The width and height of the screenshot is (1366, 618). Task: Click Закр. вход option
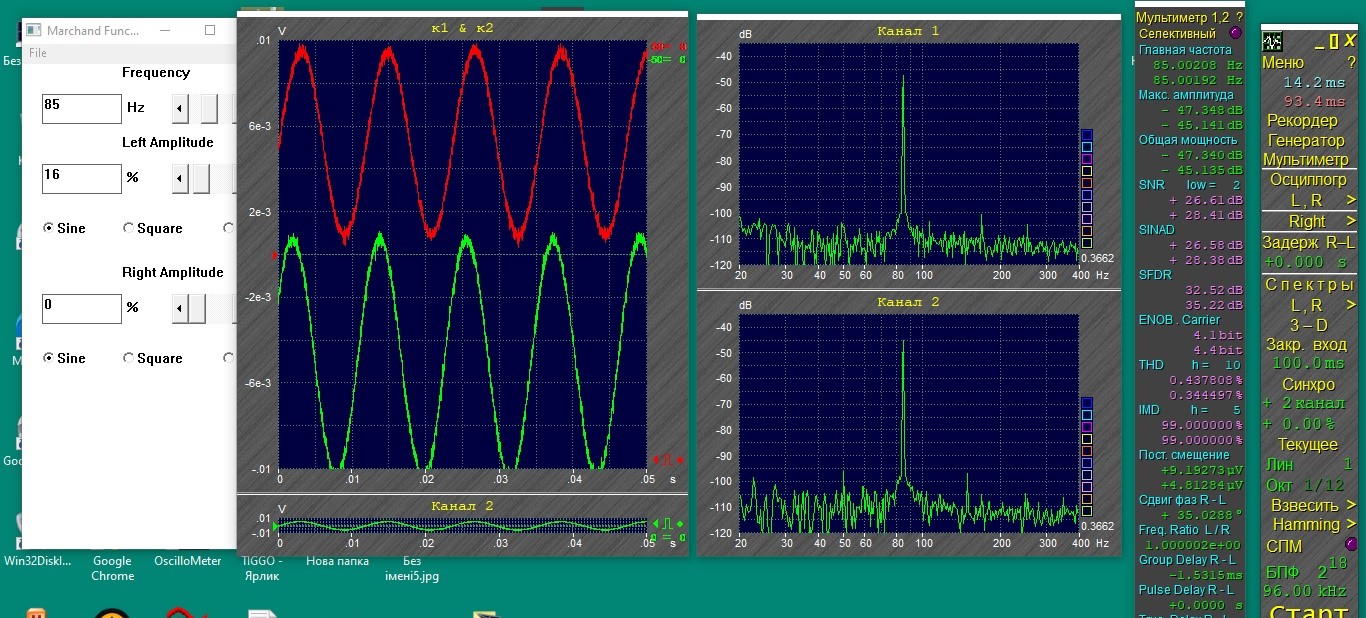pos(1306,345)
